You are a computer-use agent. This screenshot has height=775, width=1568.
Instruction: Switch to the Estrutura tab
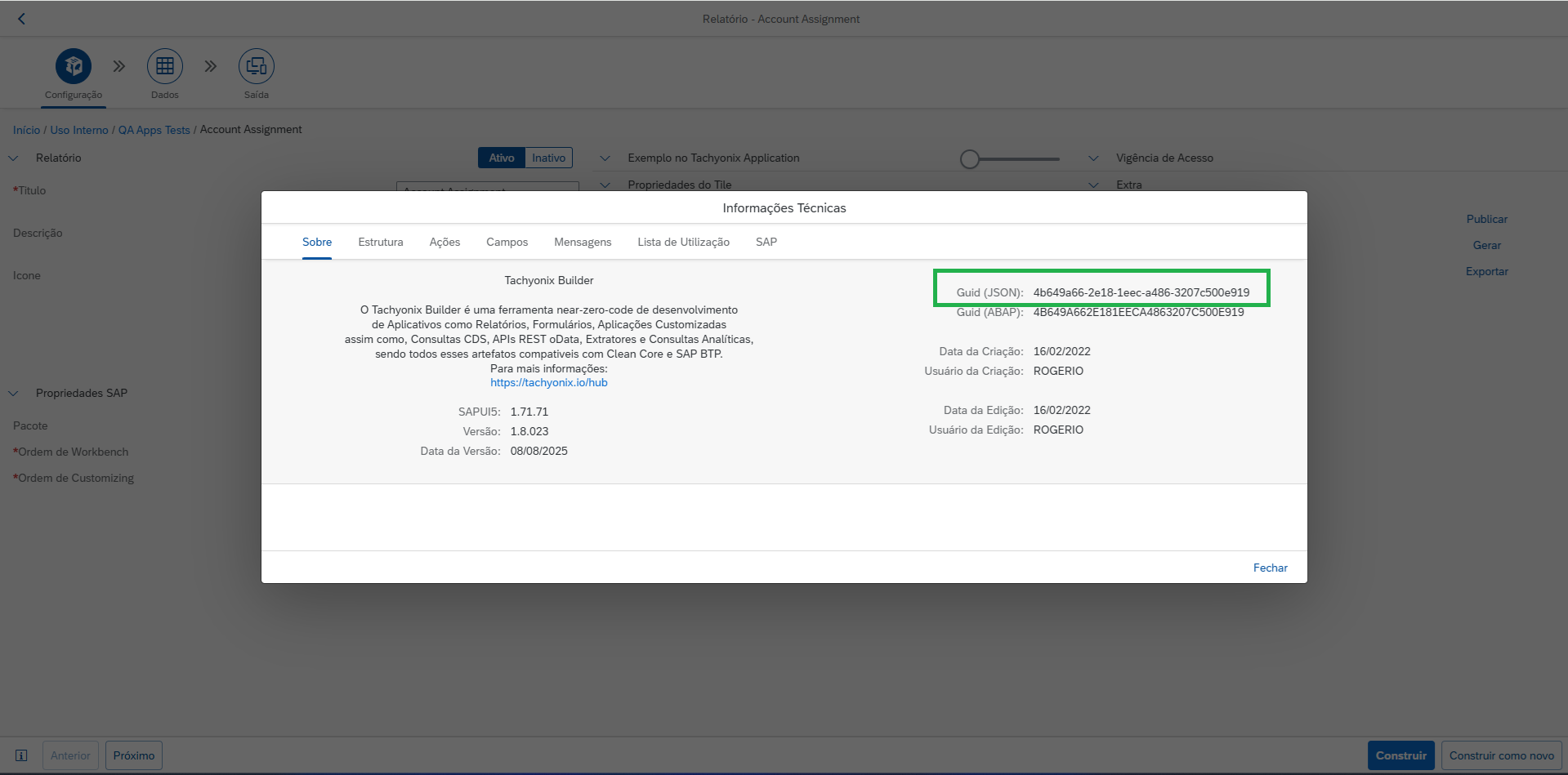(x=381, y=242)
